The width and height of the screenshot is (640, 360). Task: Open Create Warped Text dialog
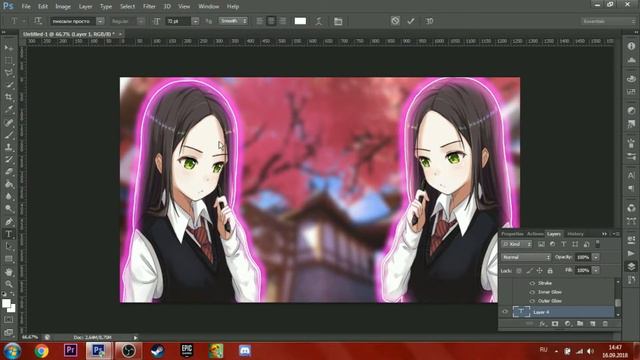click(x=319, y=21)
